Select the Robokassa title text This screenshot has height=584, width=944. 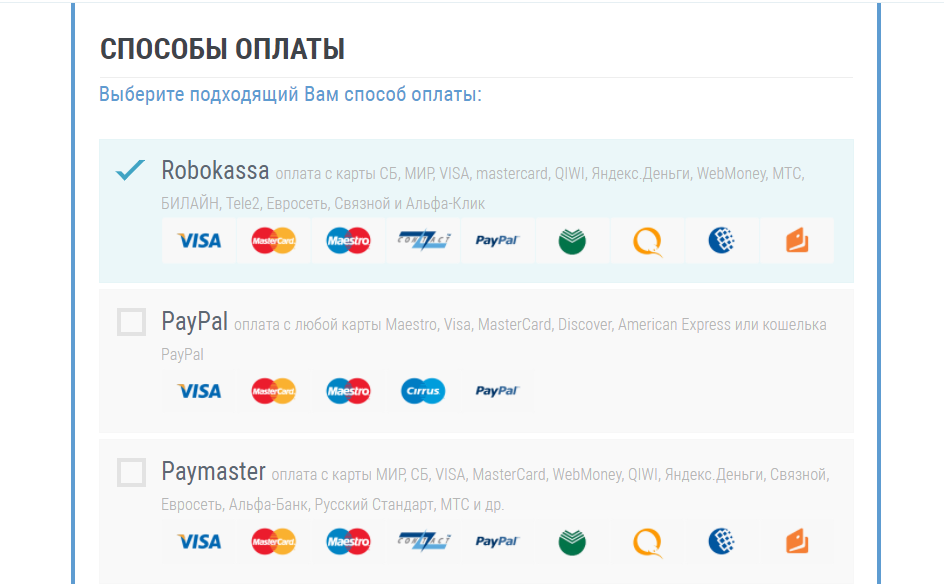[215, 170]
